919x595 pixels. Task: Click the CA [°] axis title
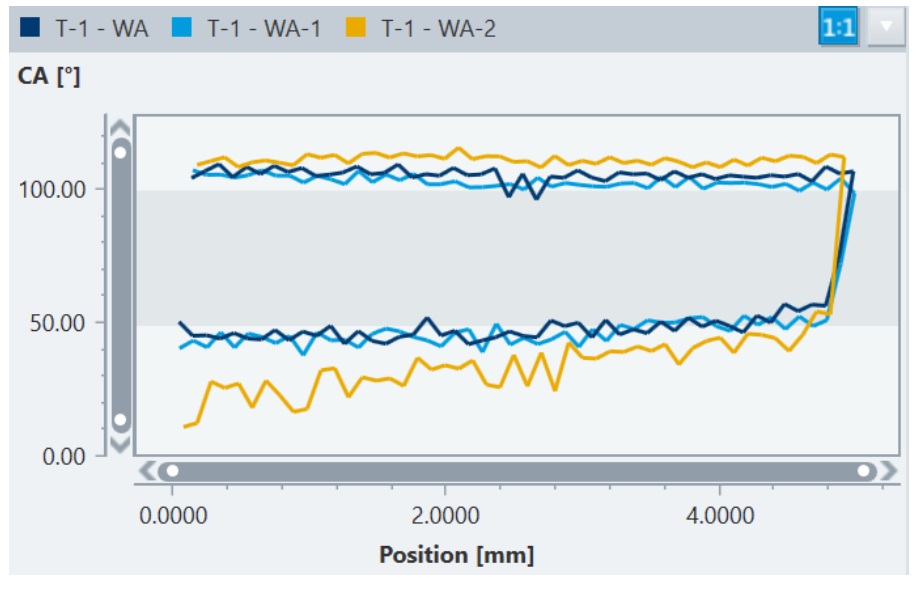click(49, 78)
